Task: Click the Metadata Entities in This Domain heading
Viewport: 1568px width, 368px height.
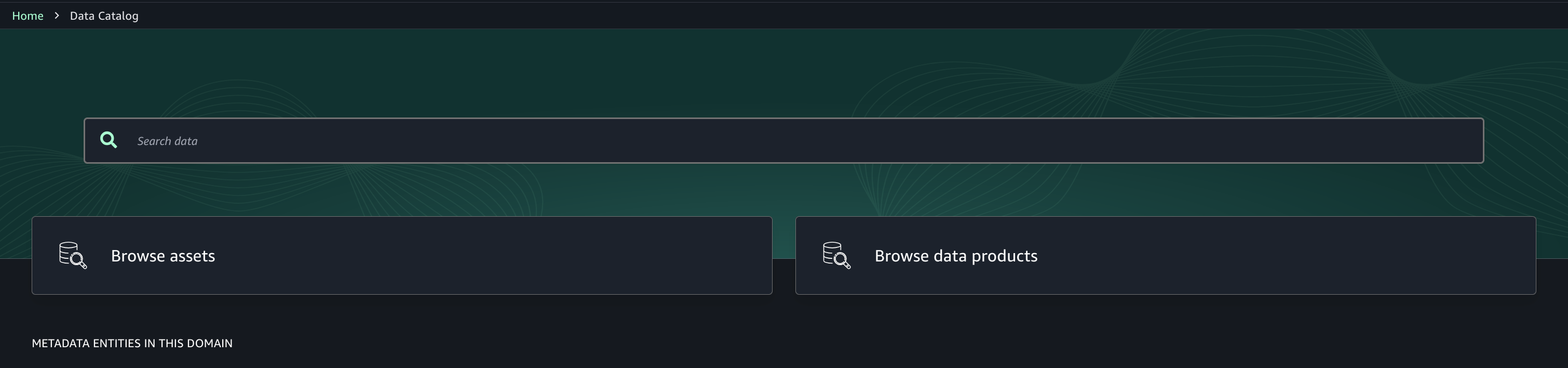Action: pos(132,344)
